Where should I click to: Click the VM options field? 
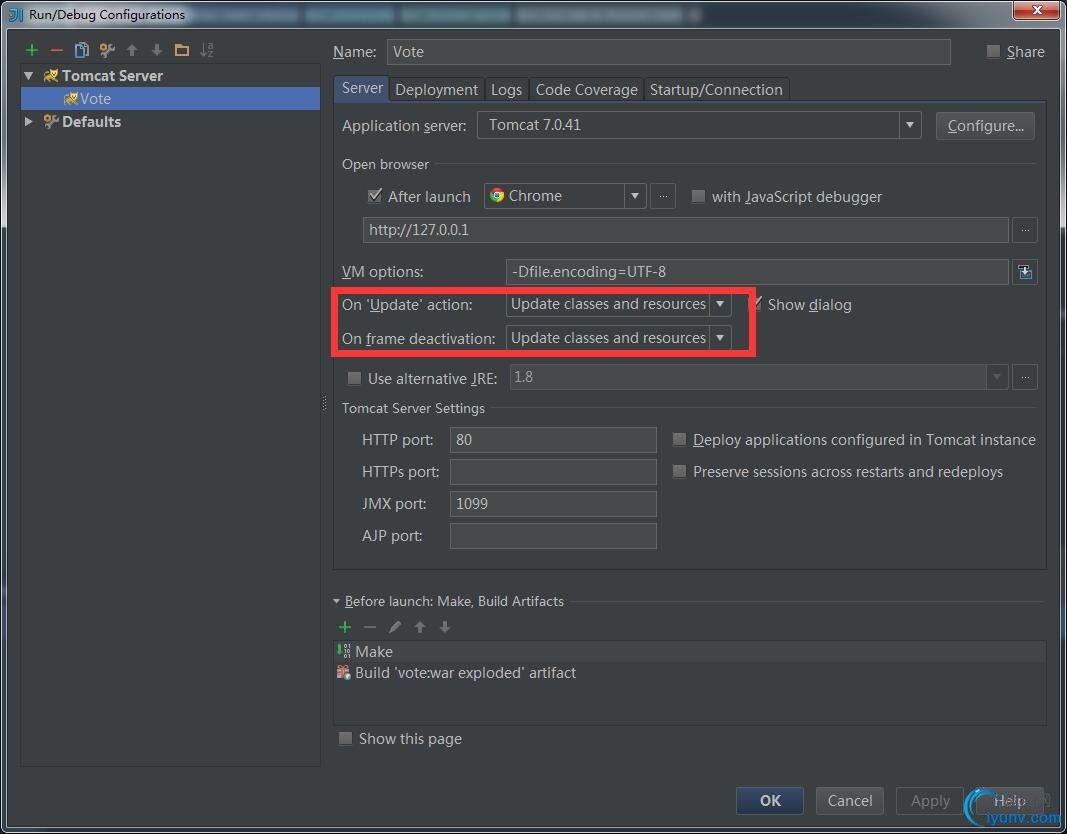[757, 272]
